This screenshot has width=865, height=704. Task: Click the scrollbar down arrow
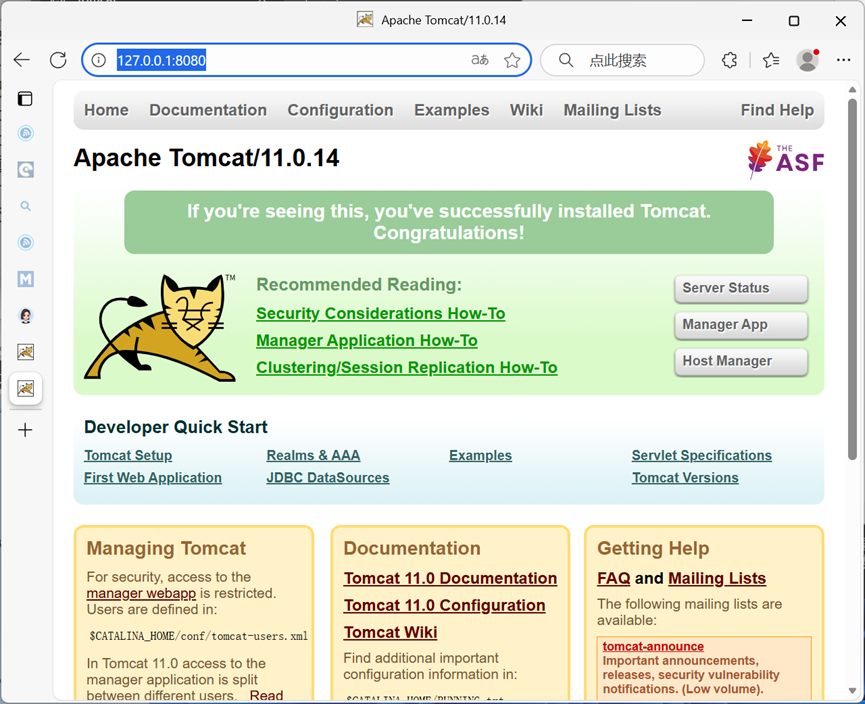(x=852, y=691)
